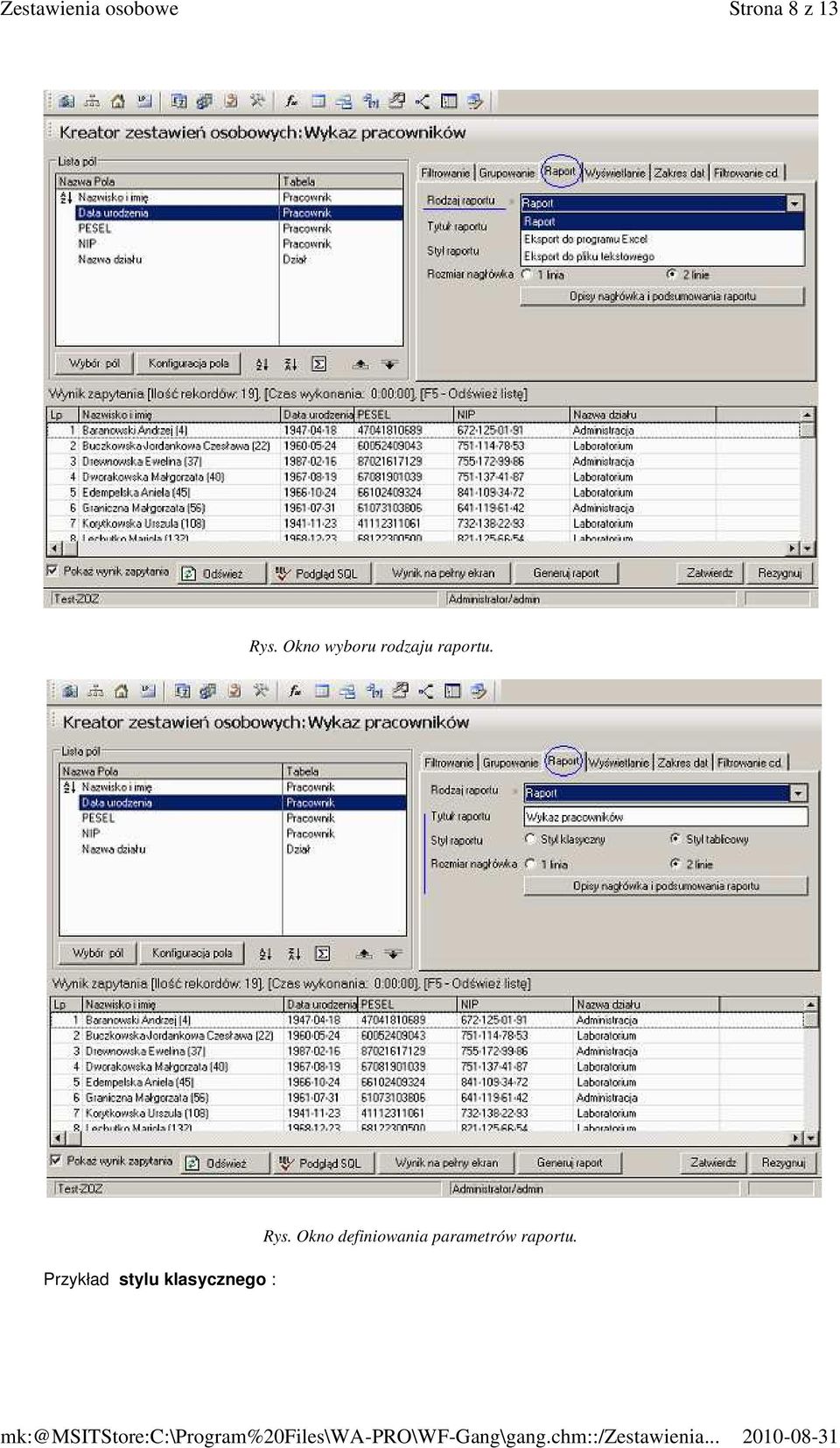The height and width of the screenshot is (1448, 840).
Task: Collapse the Rodzaj raportu dropdown in upper window
Action: pyautogui.click(x=794, y=203)
